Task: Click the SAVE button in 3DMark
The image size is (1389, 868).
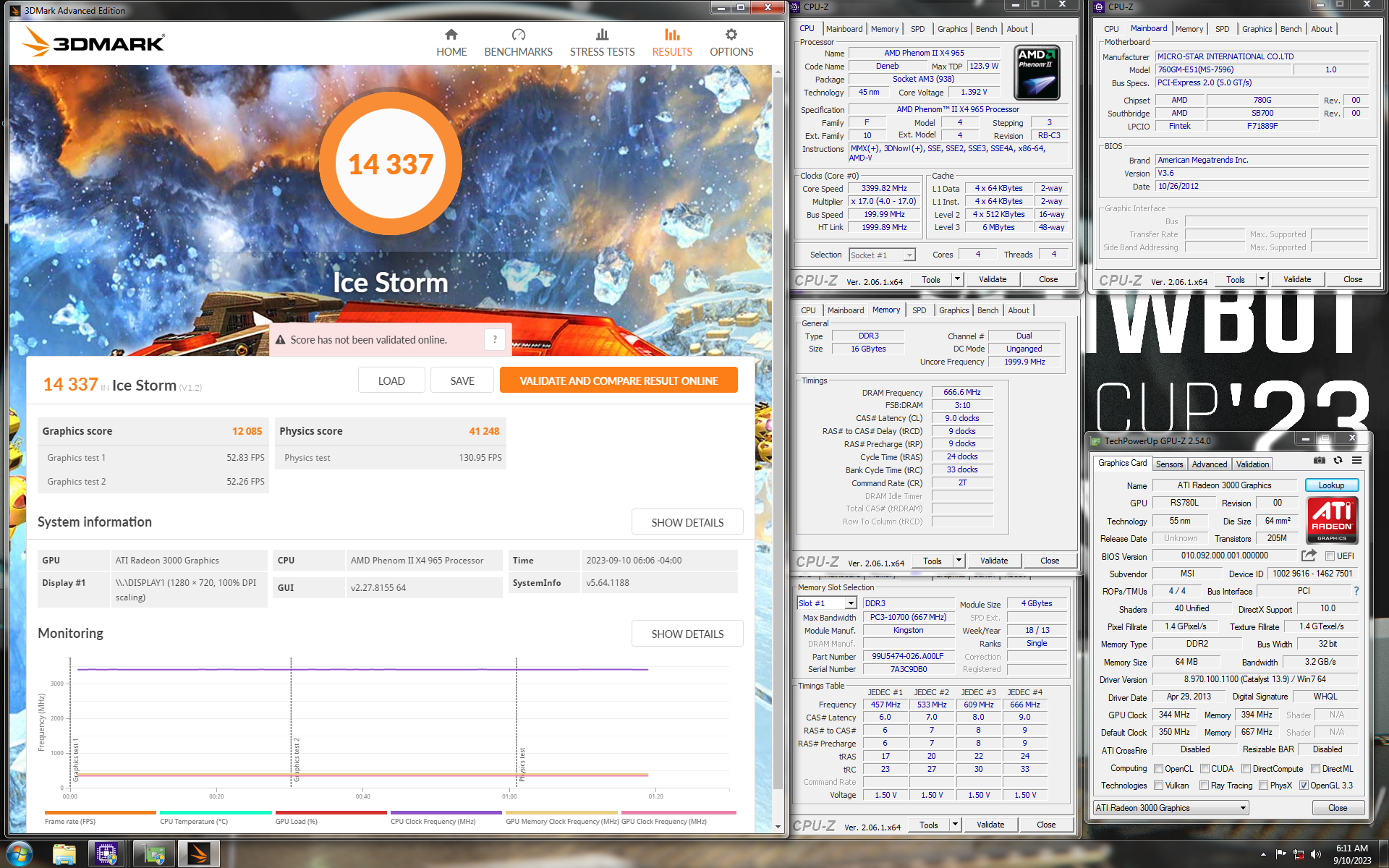Action: coord(462,380)
